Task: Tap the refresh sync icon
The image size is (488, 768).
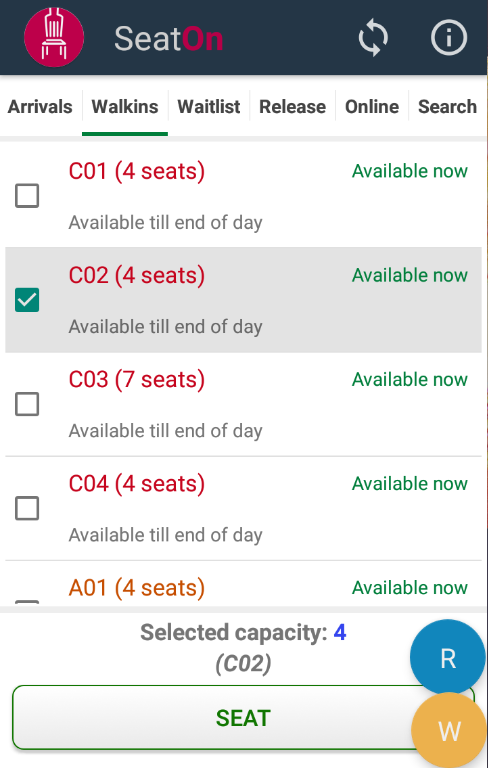Action: tap(373, 37)
